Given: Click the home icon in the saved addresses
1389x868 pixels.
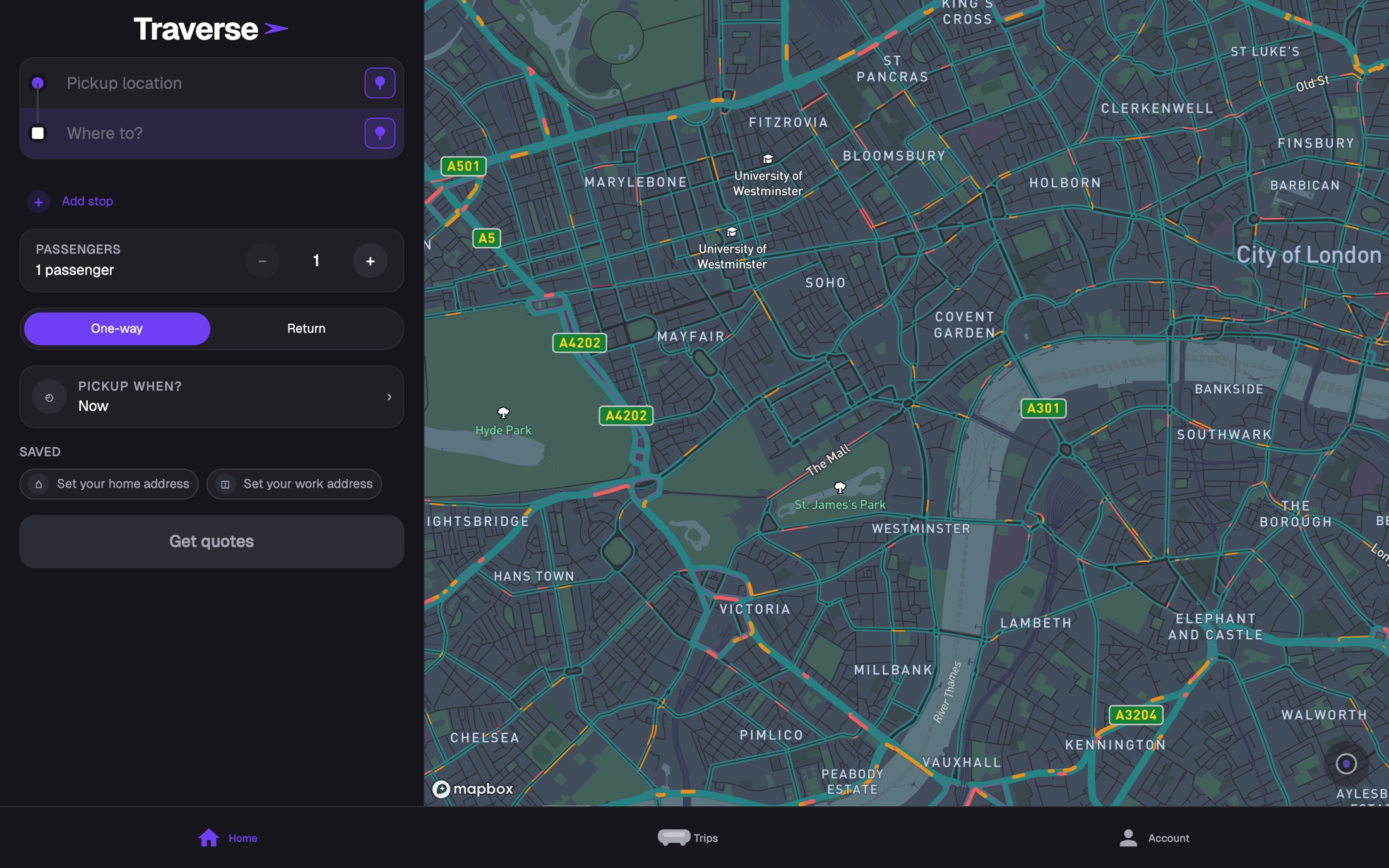Looking at the screenshot, I should point(39,484).
